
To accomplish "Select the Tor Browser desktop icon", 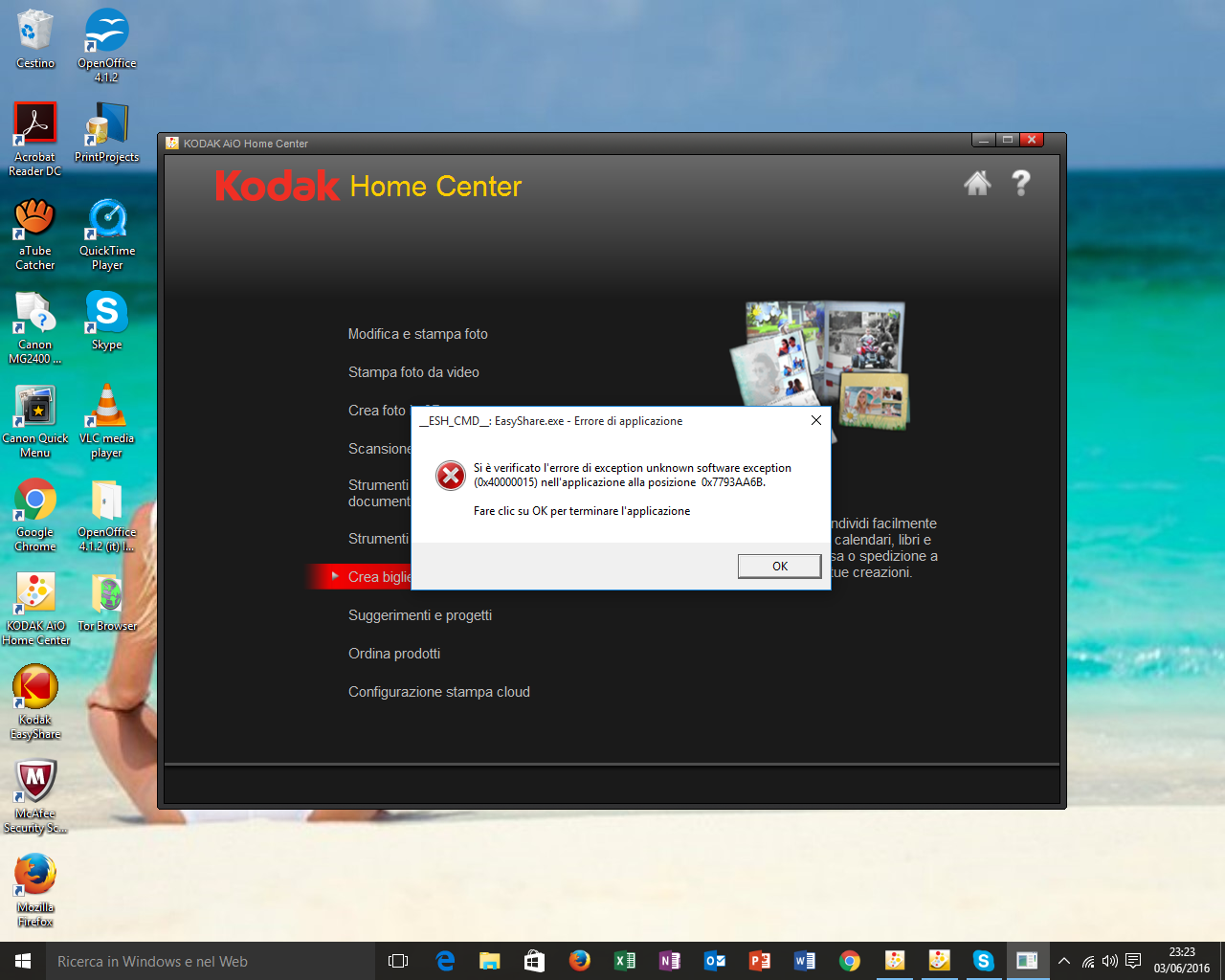I will click(107, 601).
